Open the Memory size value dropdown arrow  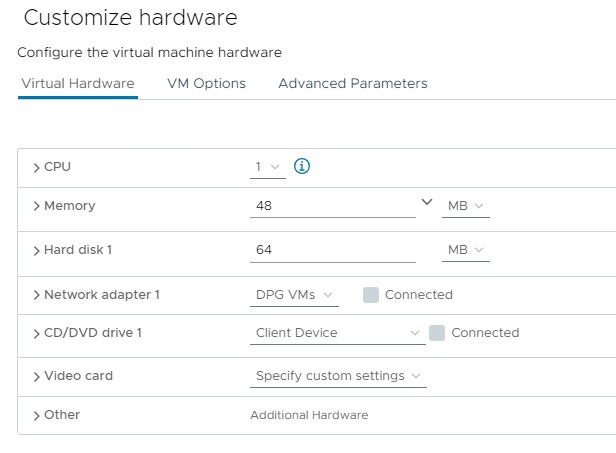(x=427, y=203)
